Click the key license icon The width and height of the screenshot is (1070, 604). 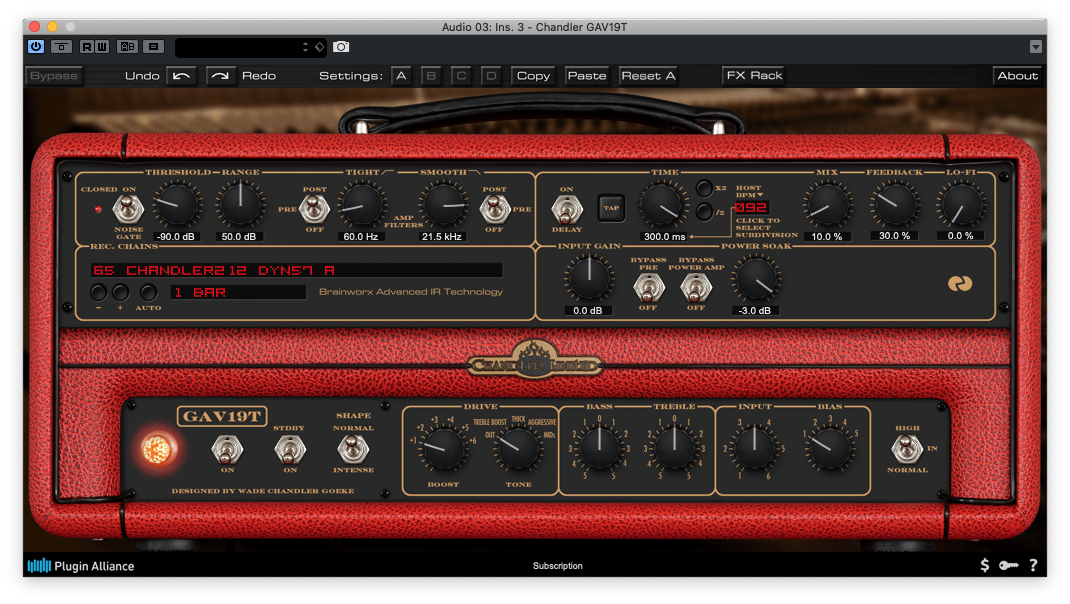1009,565
